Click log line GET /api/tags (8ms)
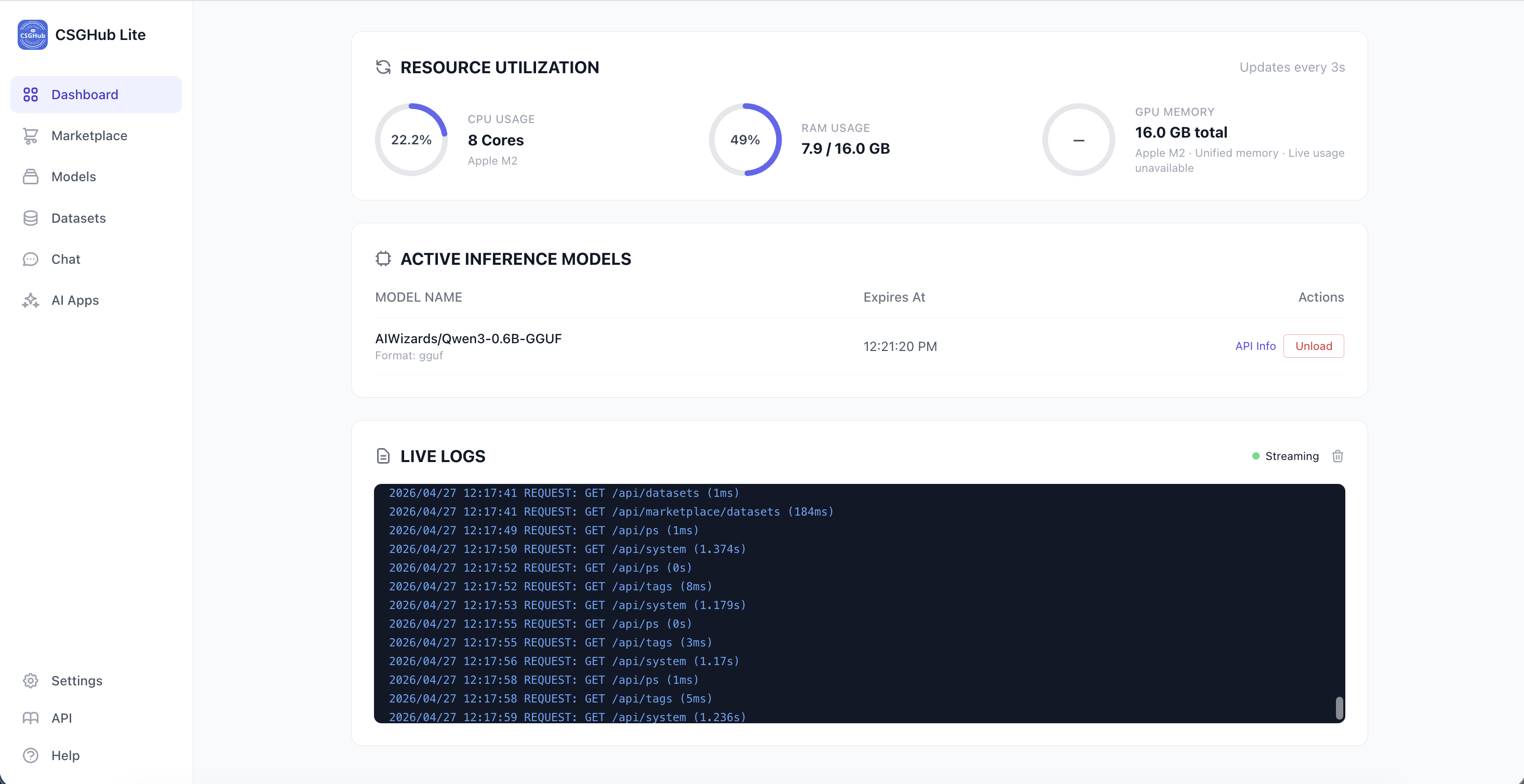 [550, 587]
